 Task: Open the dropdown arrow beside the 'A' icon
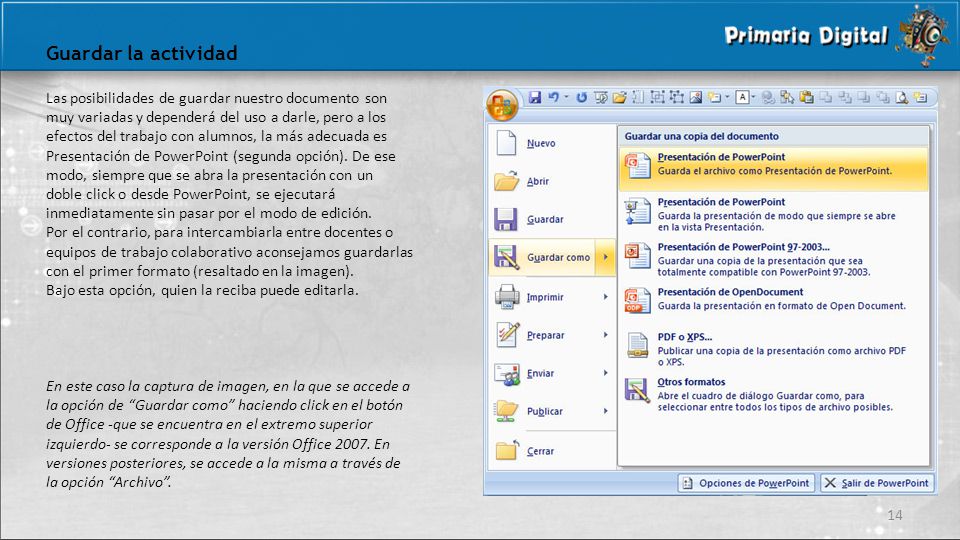click(754, 97)
